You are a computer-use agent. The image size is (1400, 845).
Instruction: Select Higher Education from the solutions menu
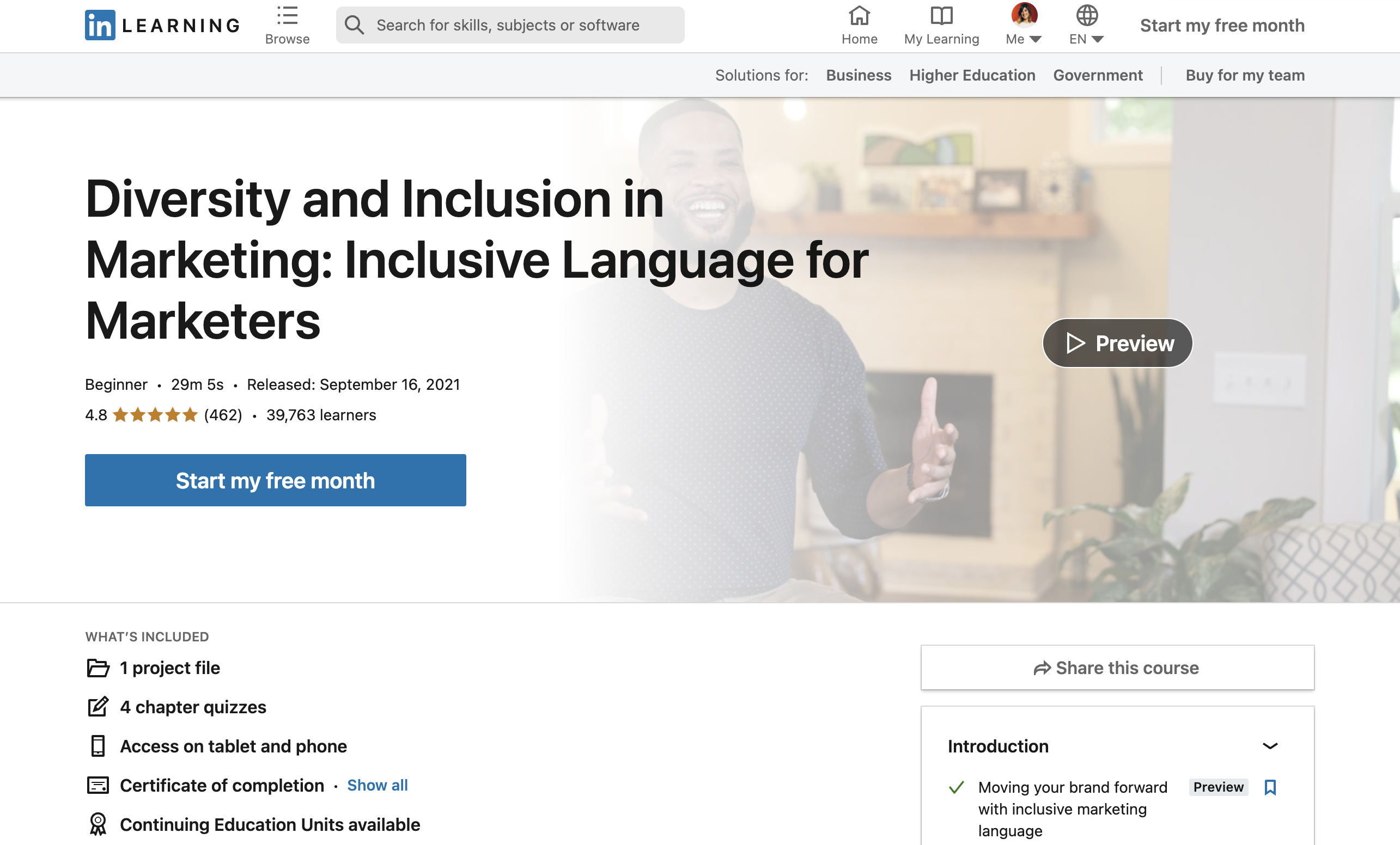point(973,75)
